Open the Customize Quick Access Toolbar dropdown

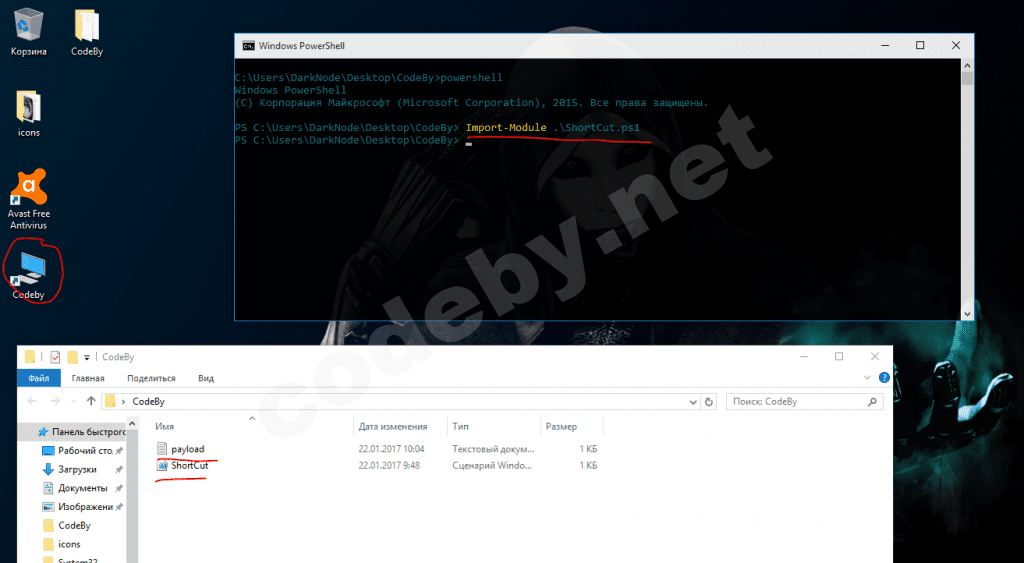click(x=87, y=357)
